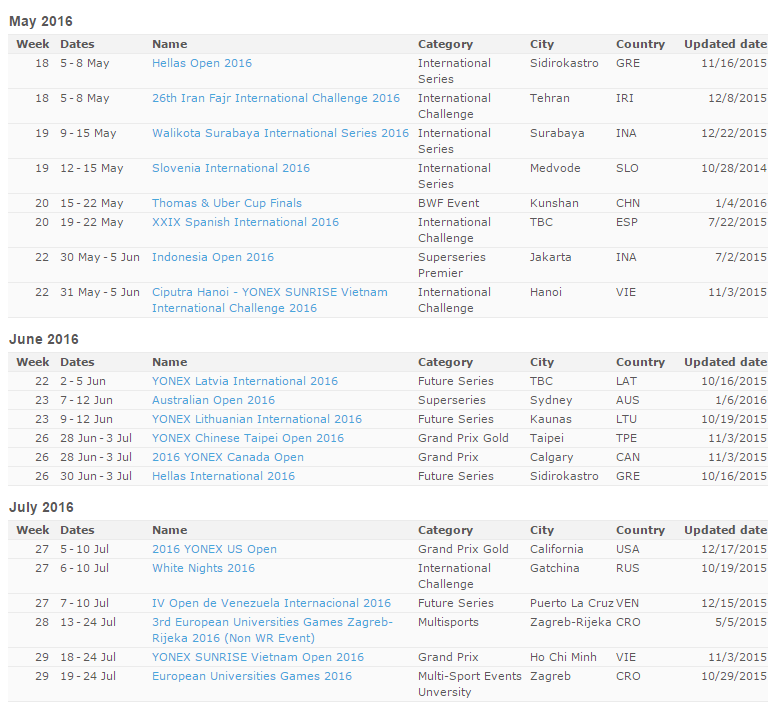Select the California city cell
Image resolution: width=775 pixels, height=704 pixels.
tap(557, 549)
